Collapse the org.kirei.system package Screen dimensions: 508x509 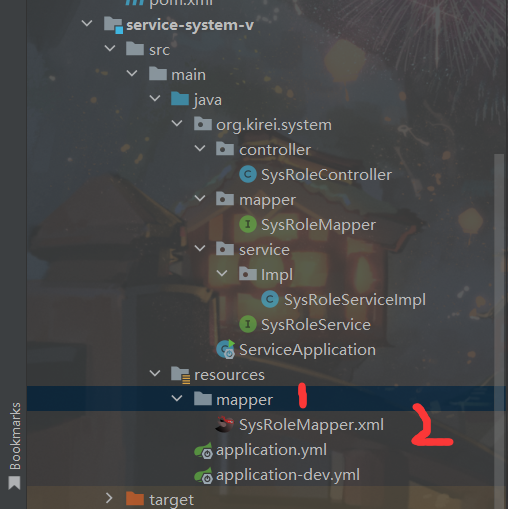pos(177,124)
